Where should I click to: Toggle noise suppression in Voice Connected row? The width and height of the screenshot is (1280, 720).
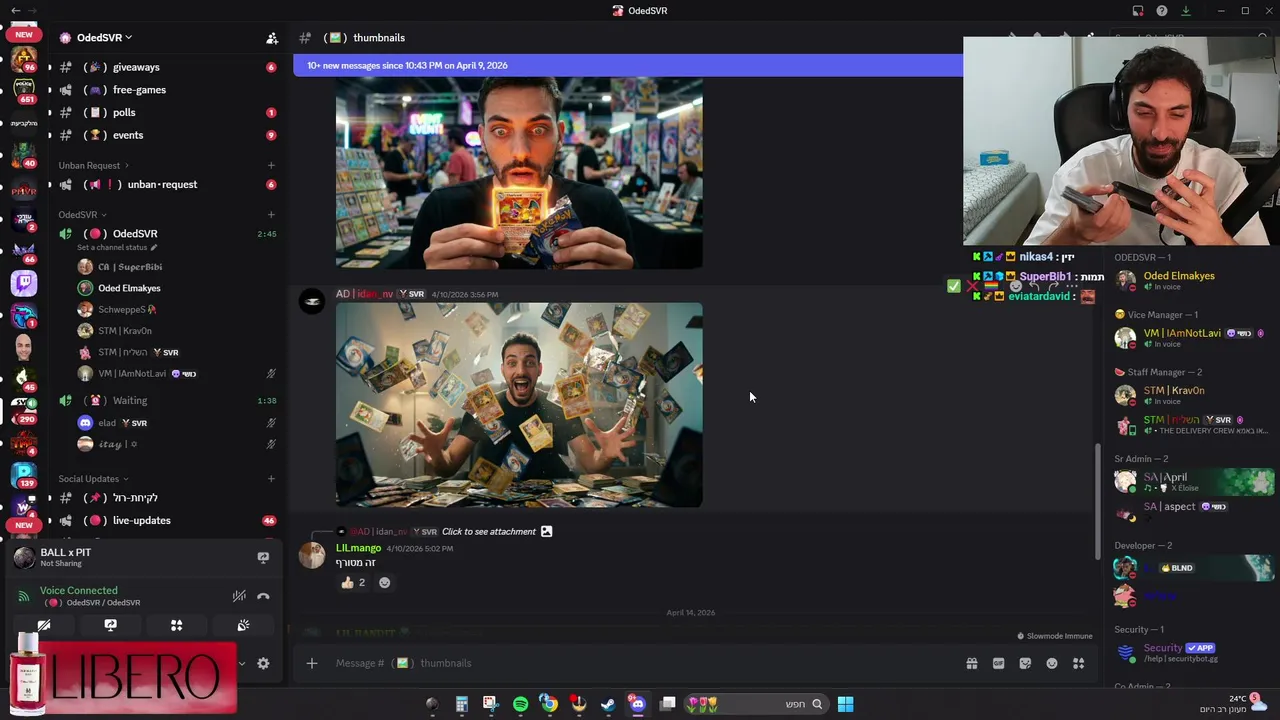[239, 596]
